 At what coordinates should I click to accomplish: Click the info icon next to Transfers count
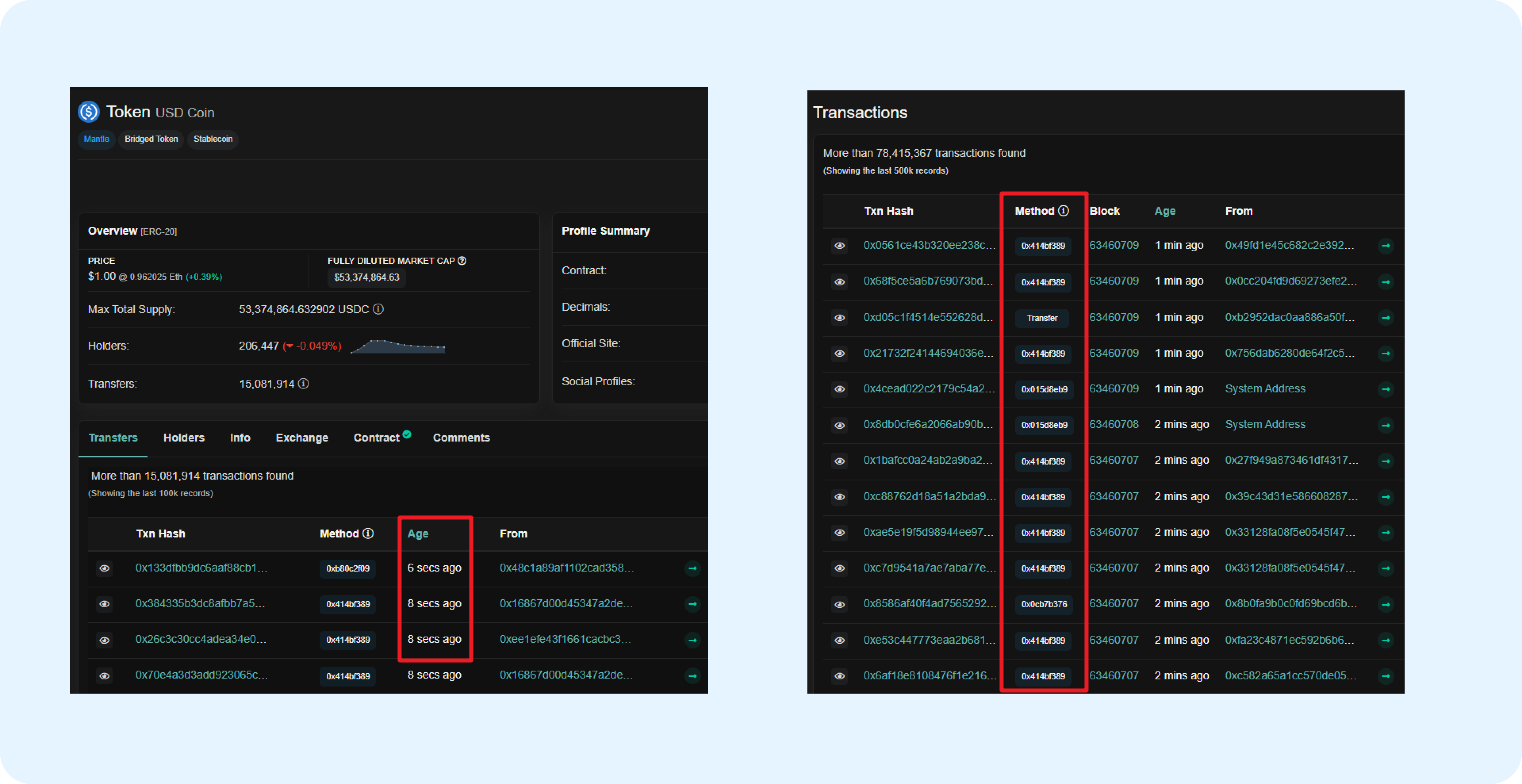304,384
